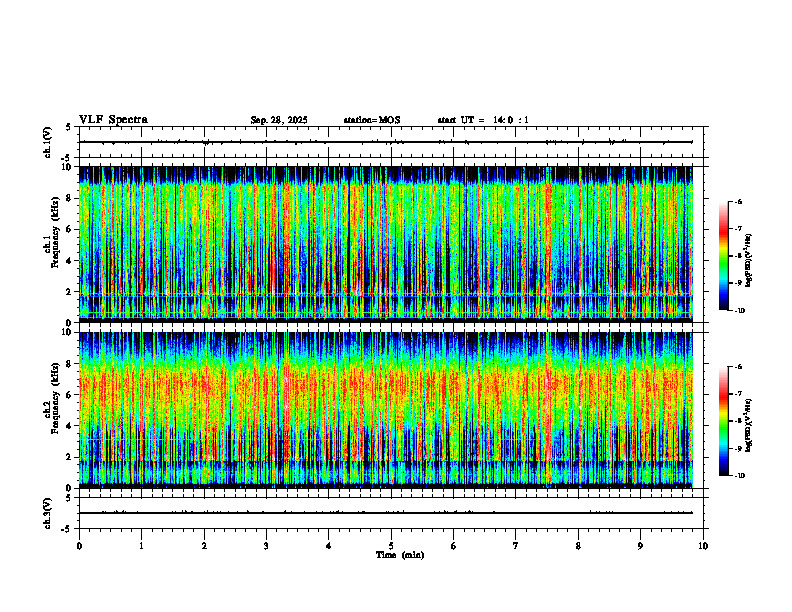Click the ch.1 voltage waveform trace

tap(386, 142)
